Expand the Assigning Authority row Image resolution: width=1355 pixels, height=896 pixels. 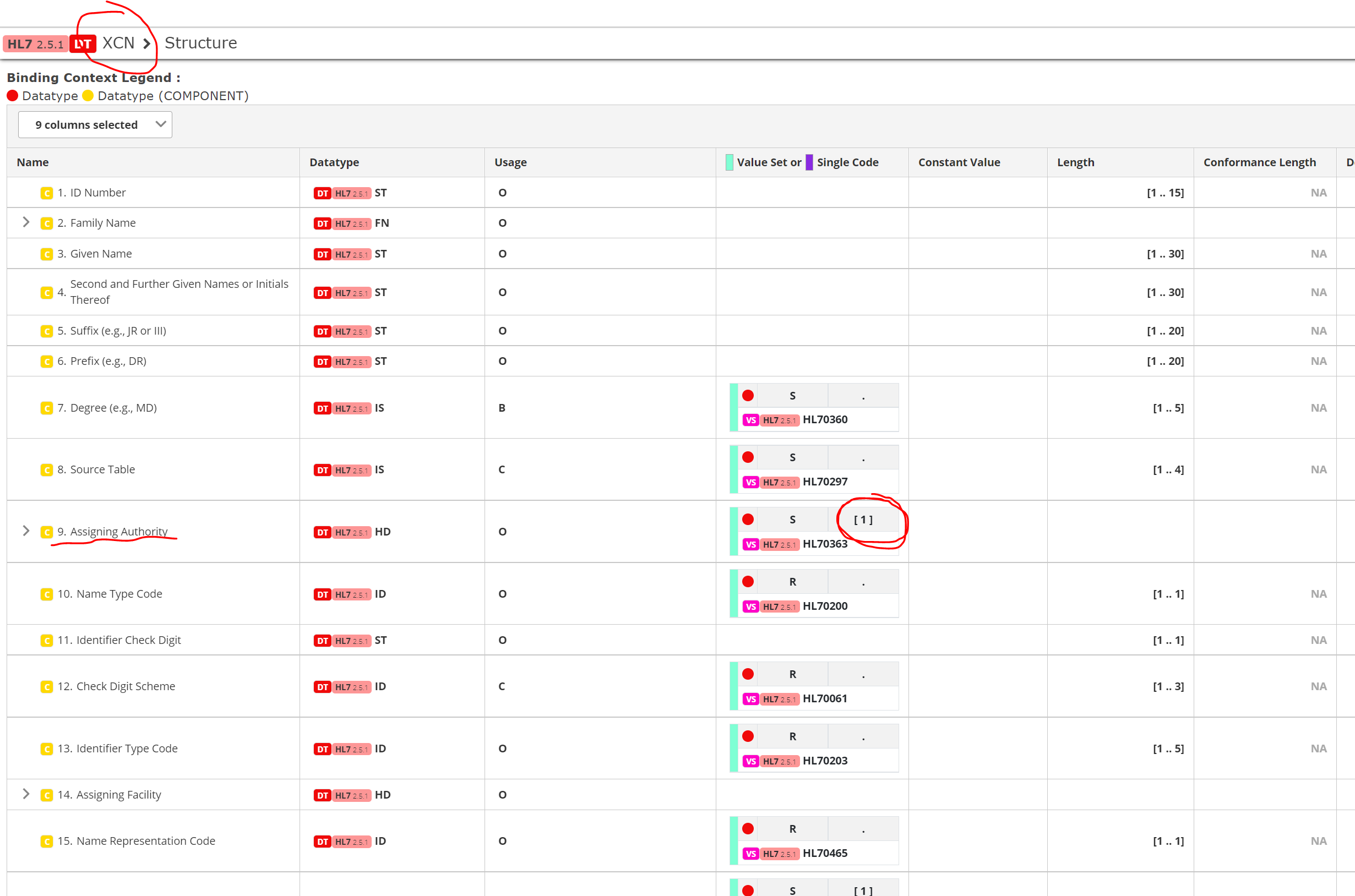(25, 531)
